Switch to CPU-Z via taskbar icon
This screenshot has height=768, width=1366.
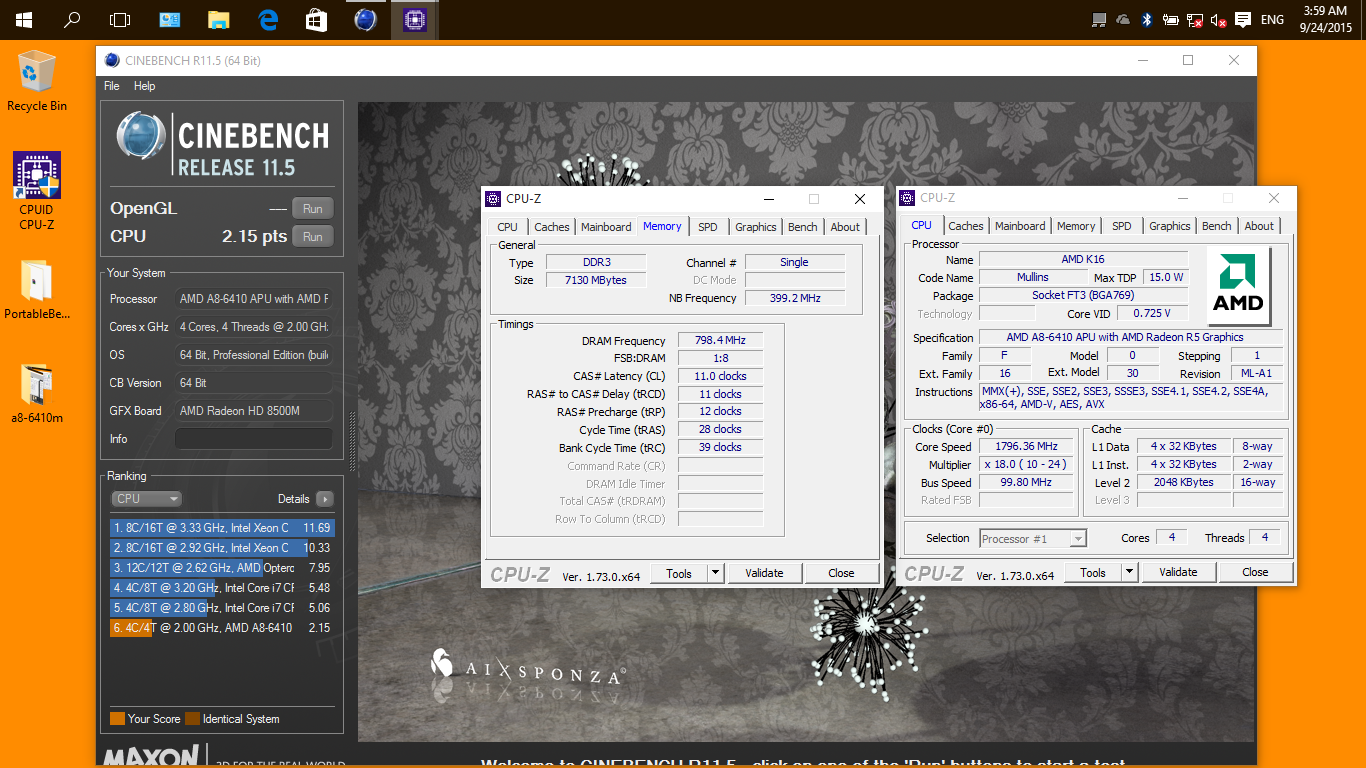coord(414,19)
